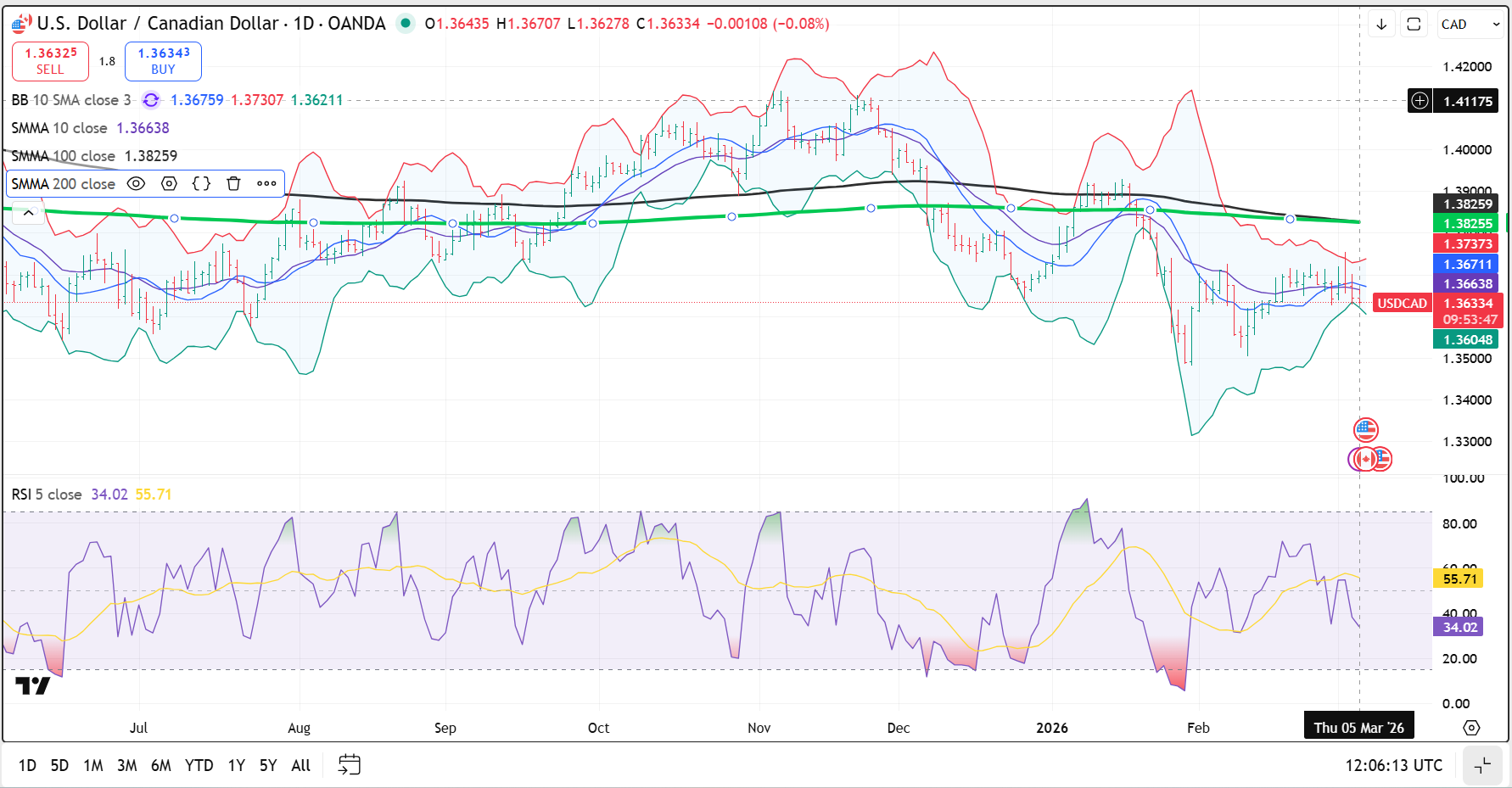Click the down arrow icon beside CAD
The image size is (1512, 788).
(1381, 25)
